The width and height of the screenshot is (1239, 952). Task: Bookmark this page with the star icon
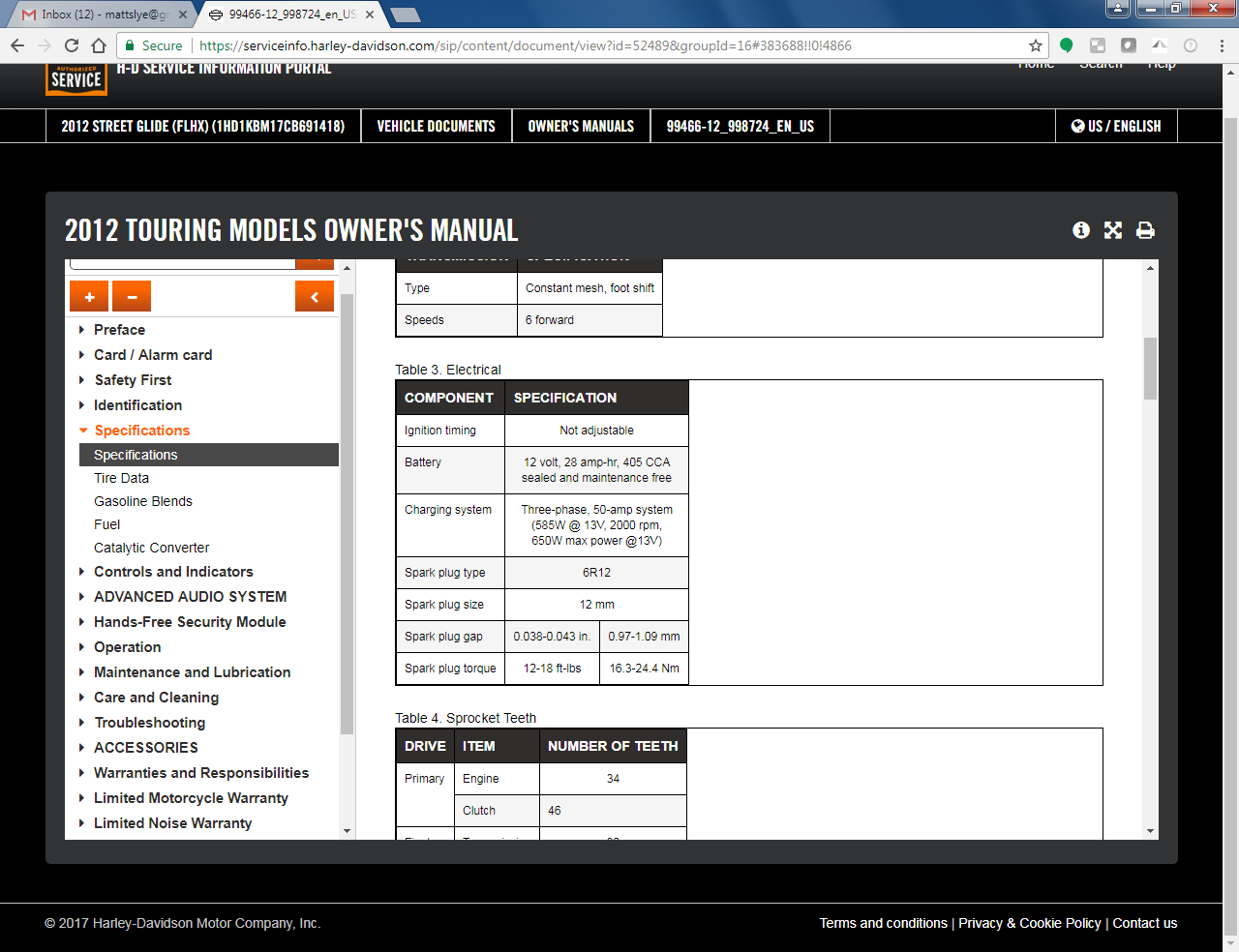click(x=1036, y=45)
